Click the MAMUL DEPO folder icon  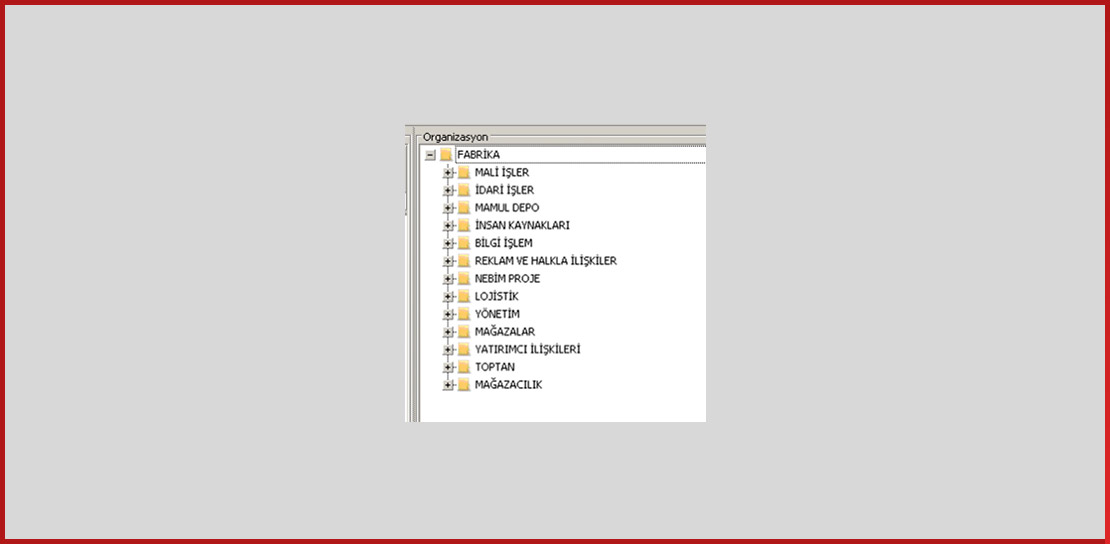click(x=464, y=208)
